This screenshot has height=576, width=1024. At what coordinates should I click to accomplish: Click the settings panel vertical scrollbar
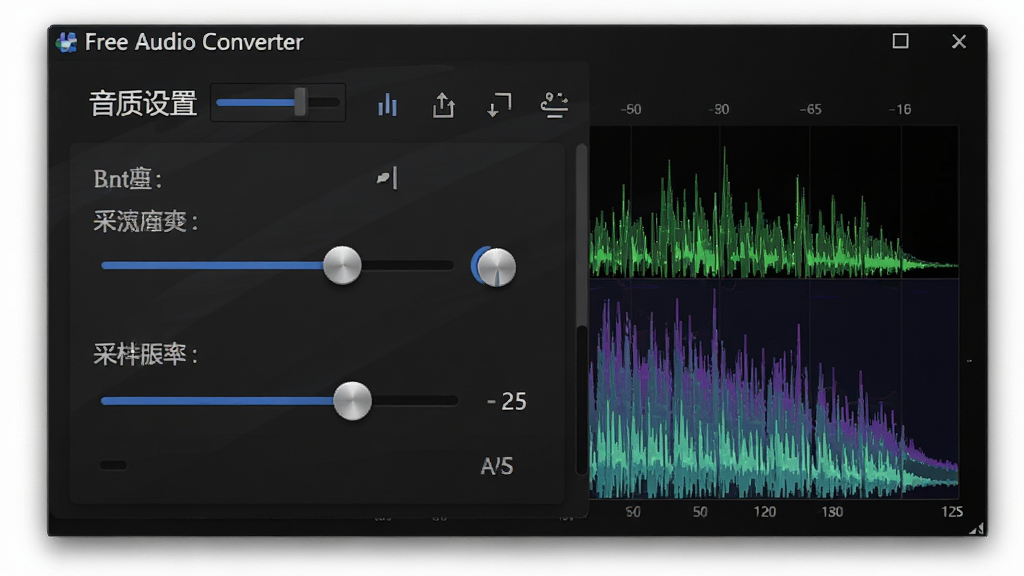click(x=581, y=310)
